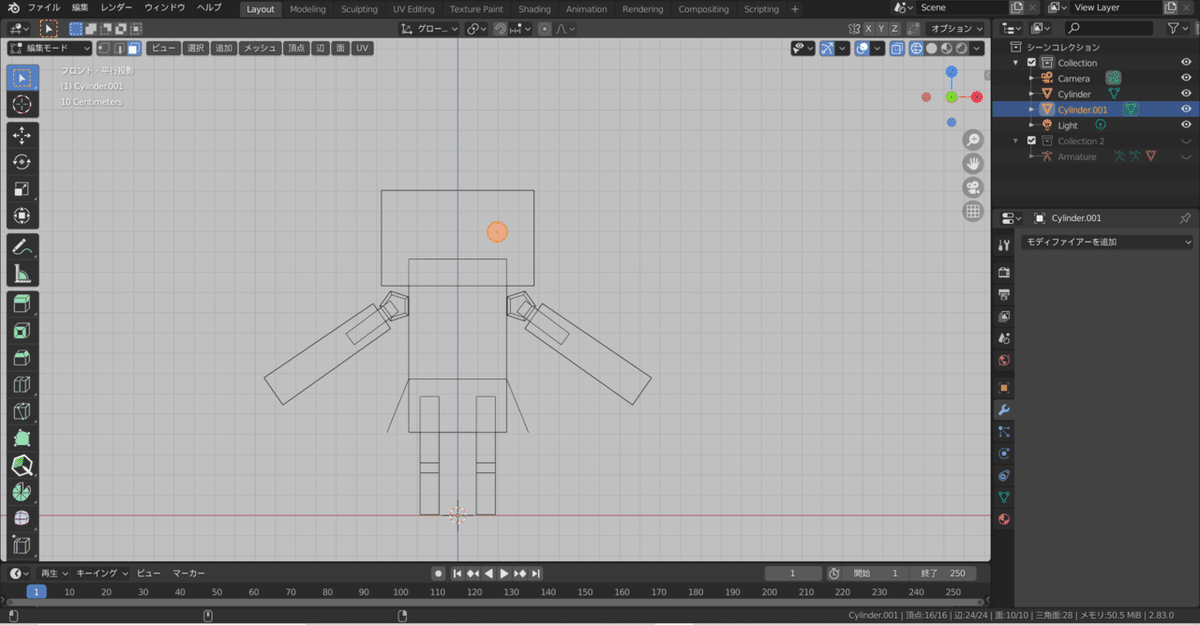
Task: Open the Render menu (レンダー)
Action: (117, 8)
